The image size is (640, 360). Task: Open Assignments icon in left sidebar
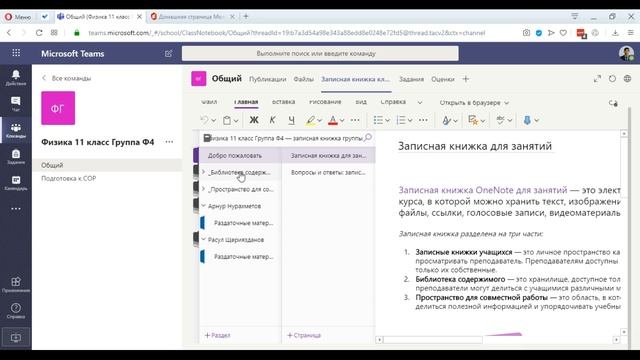(16, 157)
